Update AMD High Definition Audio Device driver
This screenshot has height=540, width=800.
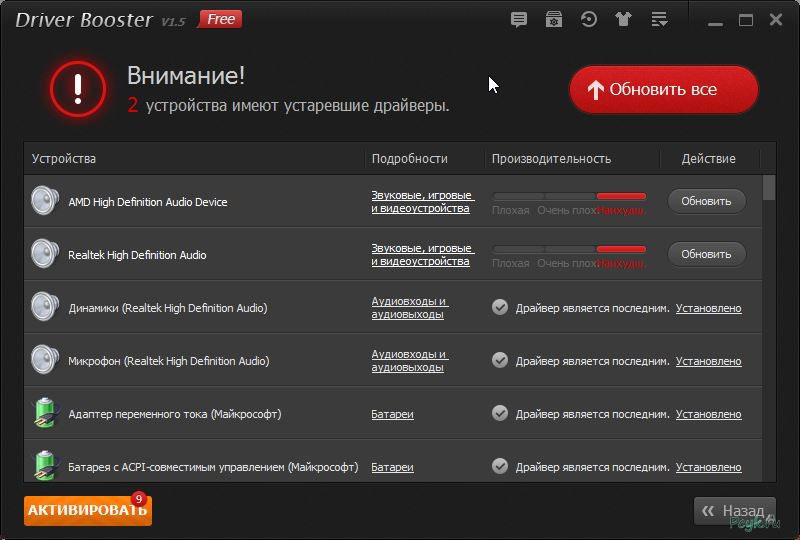706,201
